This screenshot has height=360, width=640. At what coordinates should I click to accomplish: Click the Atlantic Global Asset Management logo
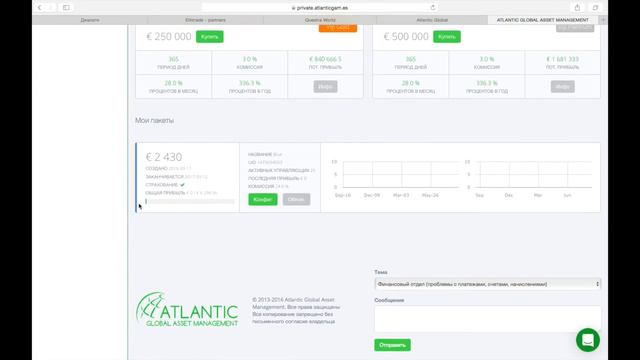pos(187,309)
